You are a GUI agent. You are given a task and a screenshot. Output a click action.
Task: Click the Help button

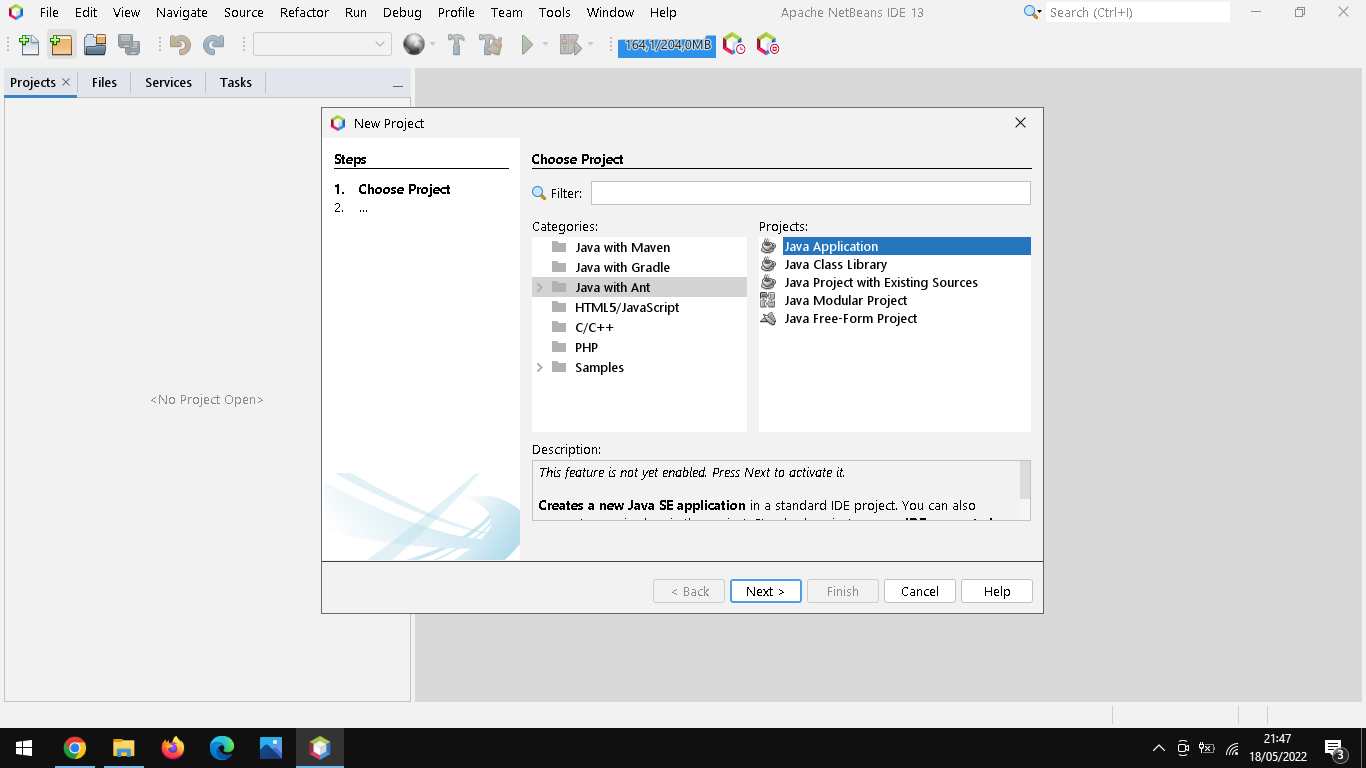(x=996, y=591)
